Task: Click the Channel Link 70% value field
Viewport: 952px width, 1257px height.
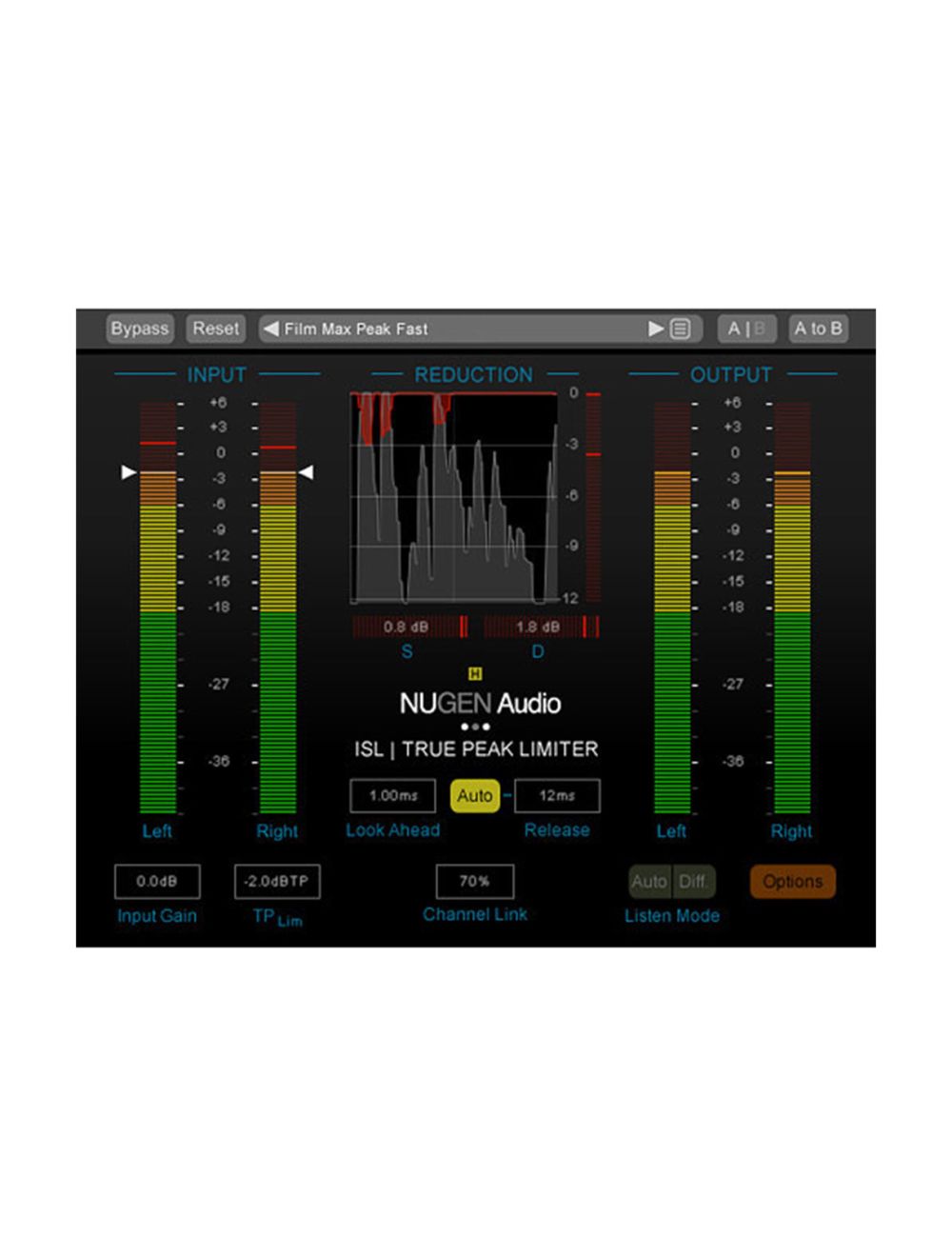Action: (x=475, y=881)
